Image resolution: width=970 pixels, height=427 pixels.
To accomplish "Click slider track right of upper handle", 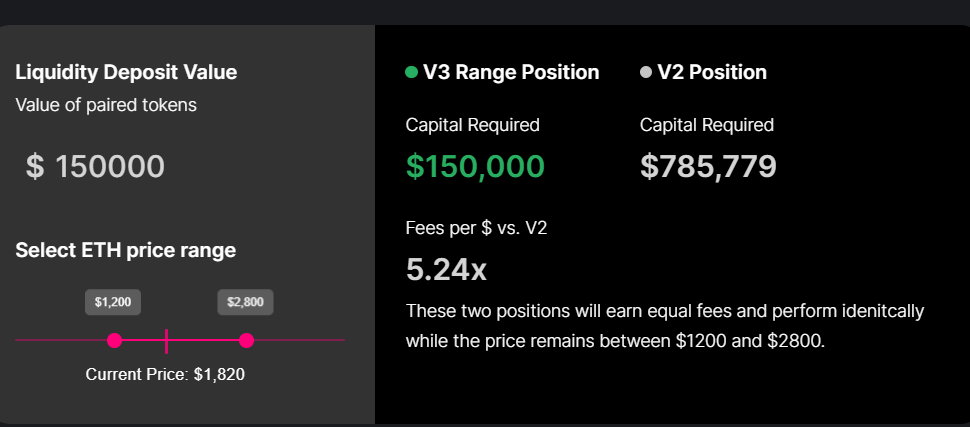I will tap(300, 341).
